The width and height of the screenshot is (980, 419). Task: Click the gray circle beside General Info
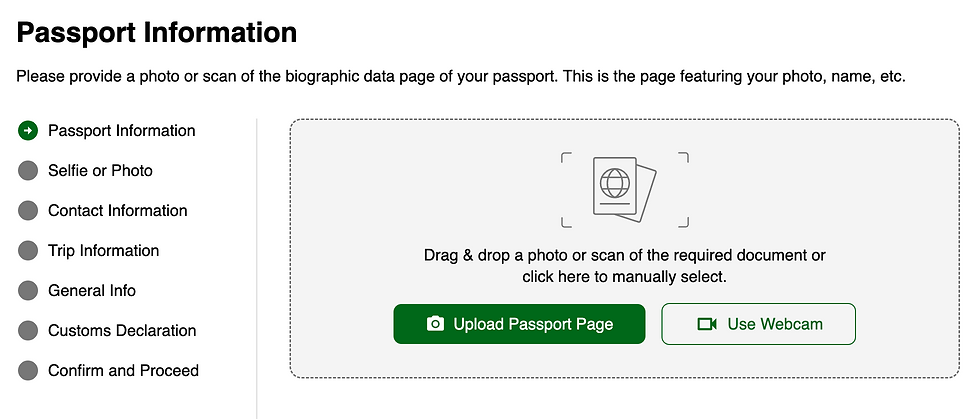(x=28, y=291)
